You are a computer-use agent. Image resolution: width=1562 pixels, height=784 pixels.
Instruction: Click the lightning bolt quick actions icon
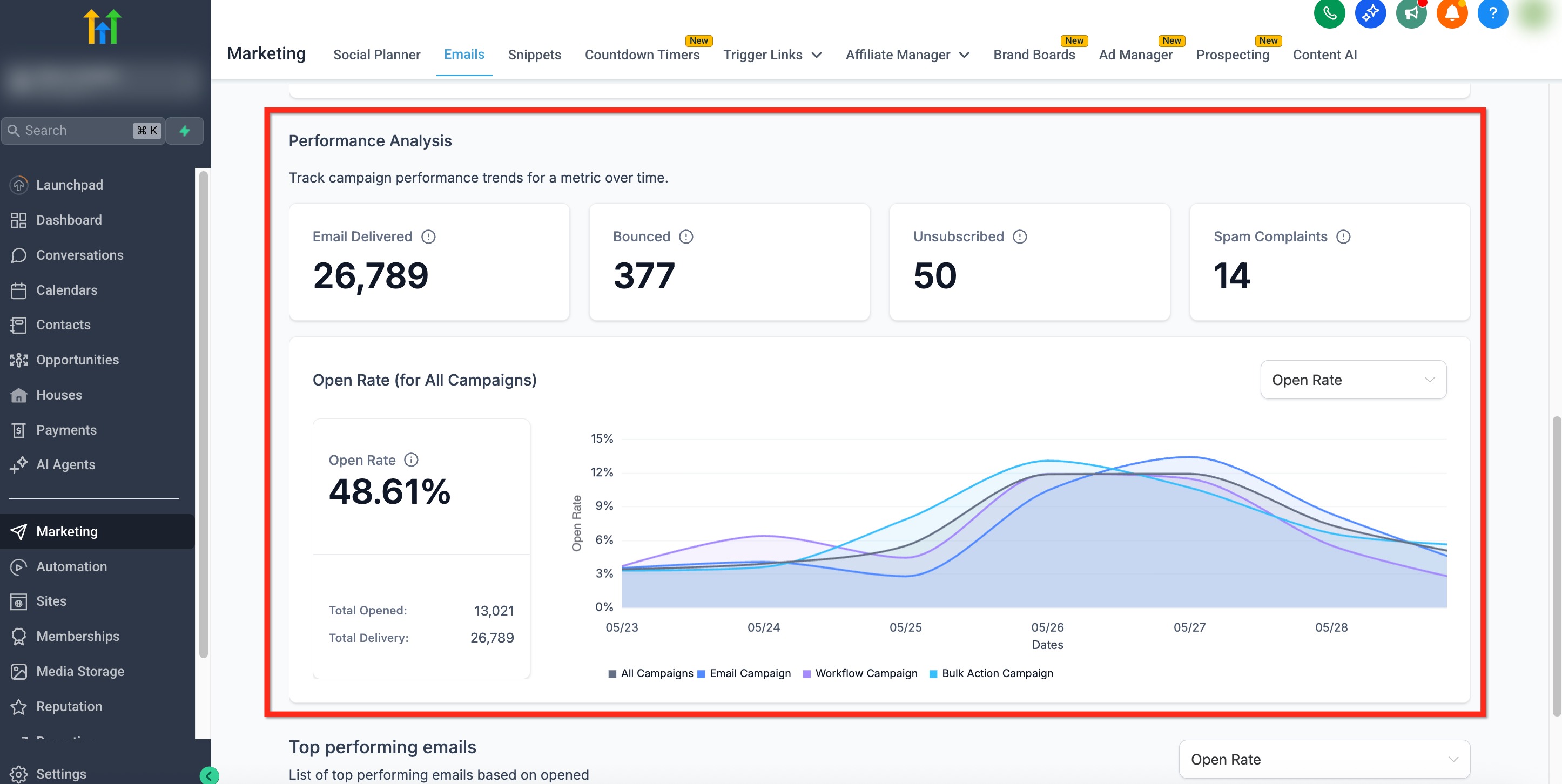185,131
